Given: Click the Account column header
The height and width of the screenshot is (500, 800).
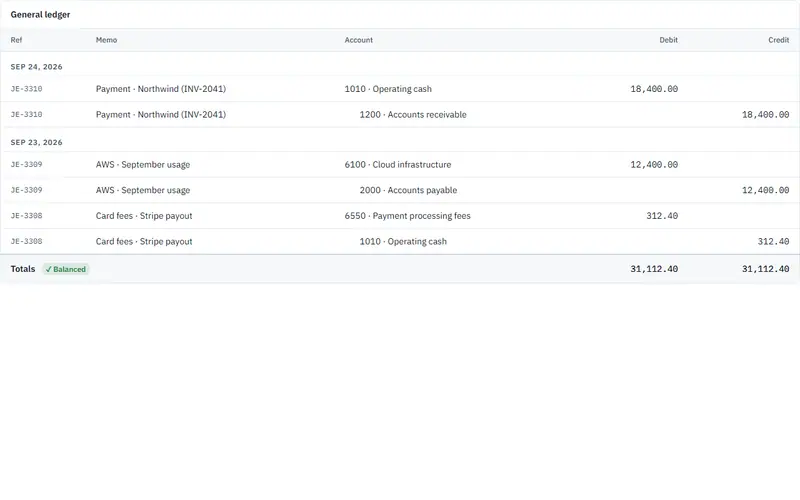Looking at the screenshot, I should [x=359, y=40].
